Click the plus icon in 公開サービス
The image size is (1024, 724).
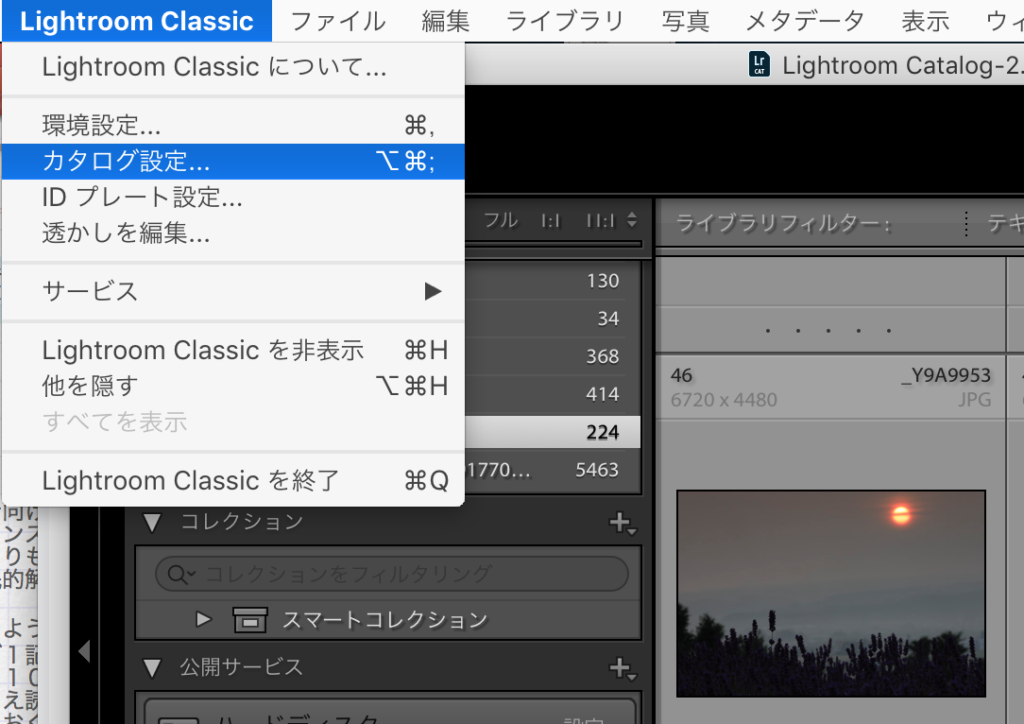(x=622, y=669)
